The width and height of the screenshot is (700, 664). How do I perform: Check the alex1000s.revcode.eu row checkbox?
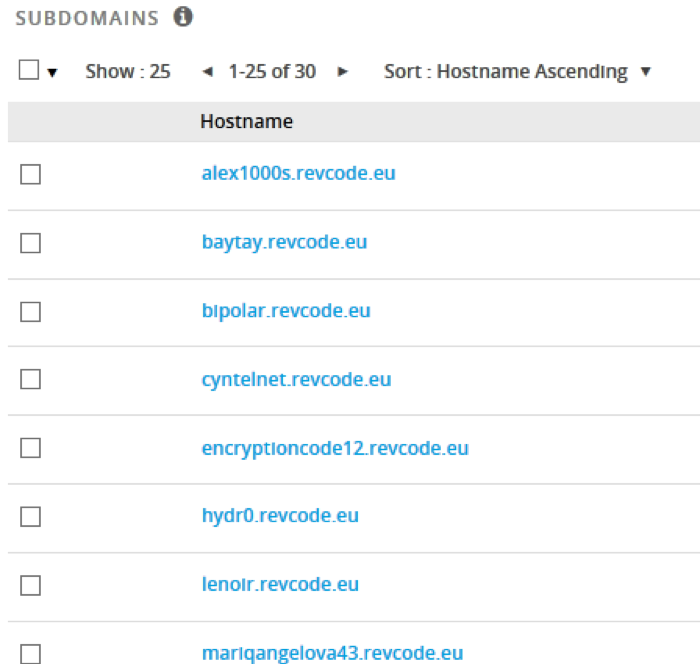(30, 174)
